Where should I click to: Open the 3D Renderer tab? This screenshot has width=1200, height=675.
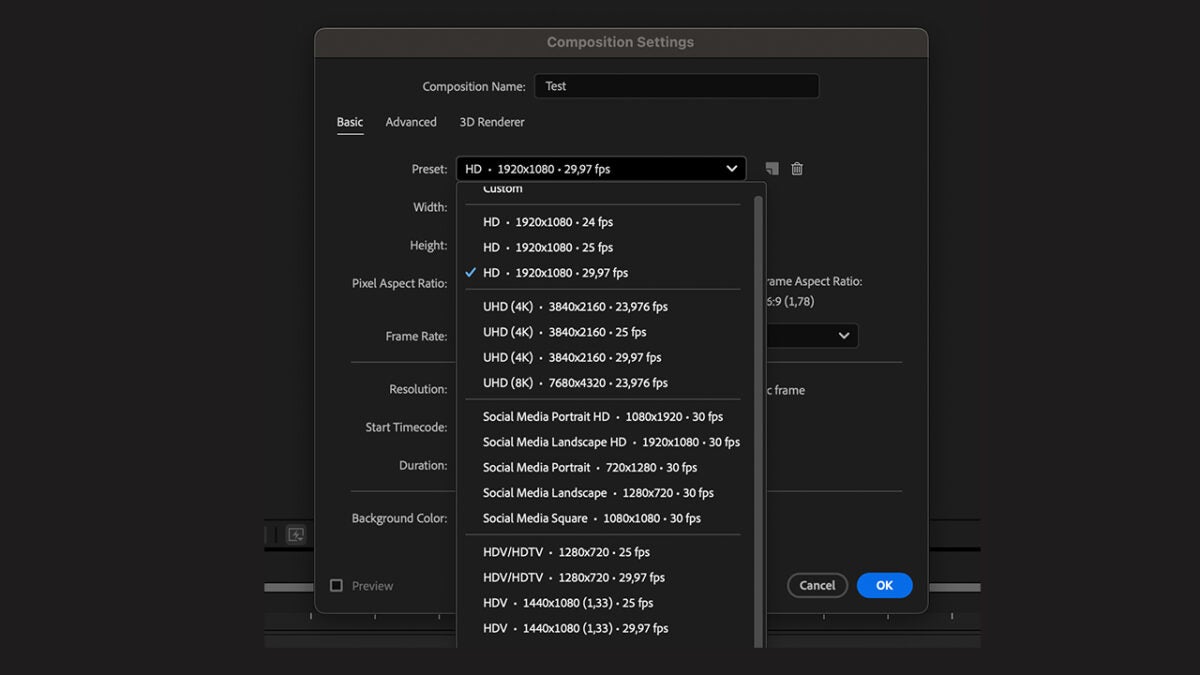[492, 122]
